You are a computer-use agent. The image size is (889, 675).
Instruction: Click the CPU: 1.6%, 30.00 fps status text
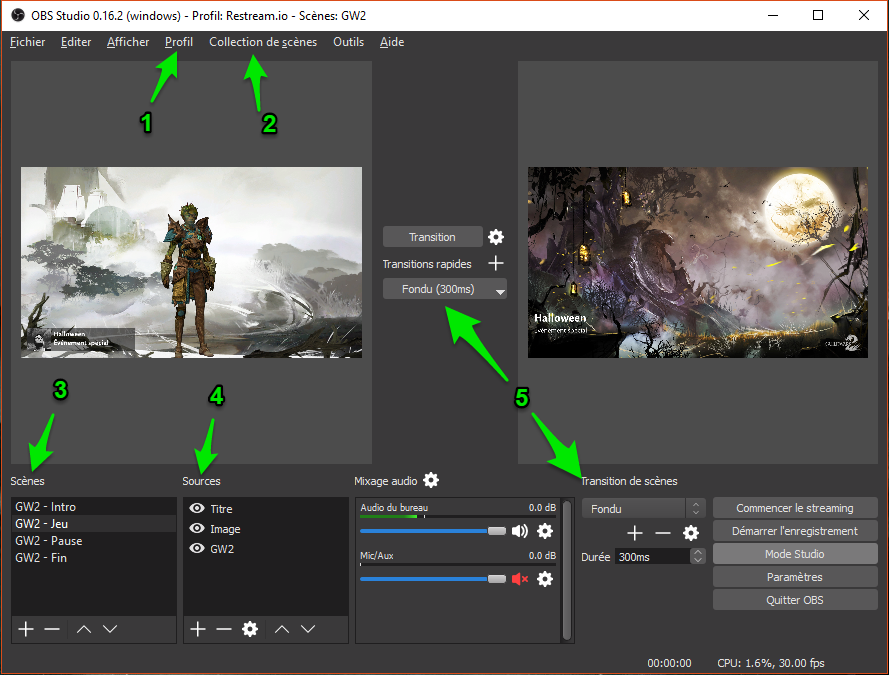(x=771, y=663)
